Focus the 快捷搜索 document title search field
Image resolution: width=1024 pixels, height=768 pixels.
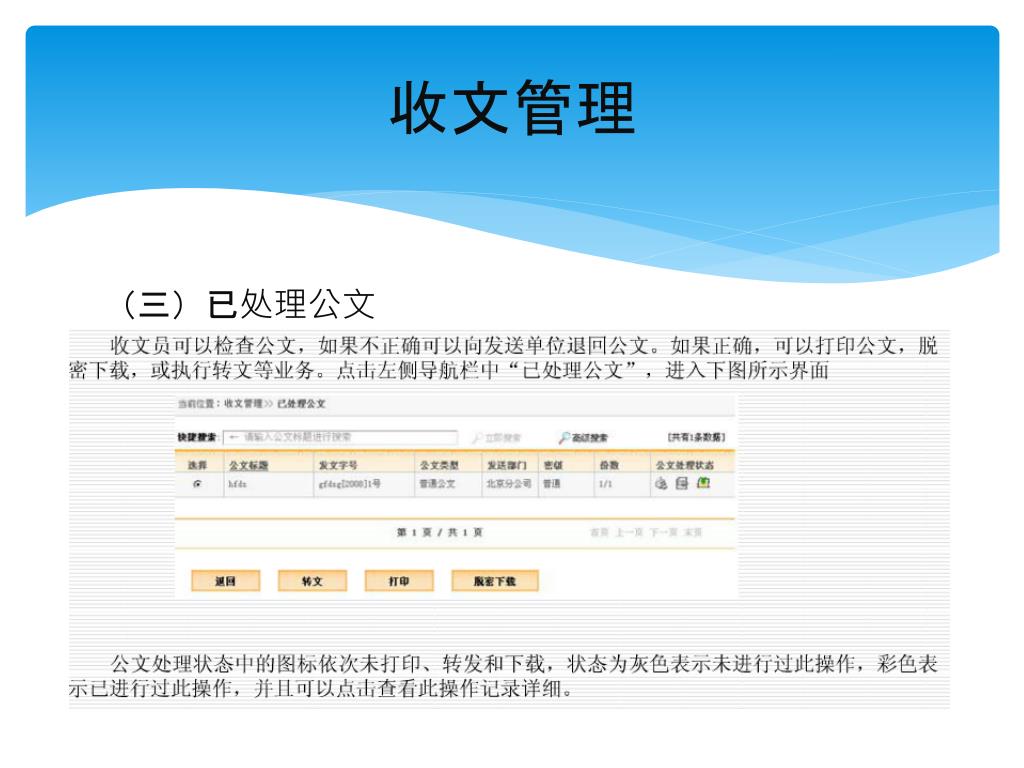[340, 437]
